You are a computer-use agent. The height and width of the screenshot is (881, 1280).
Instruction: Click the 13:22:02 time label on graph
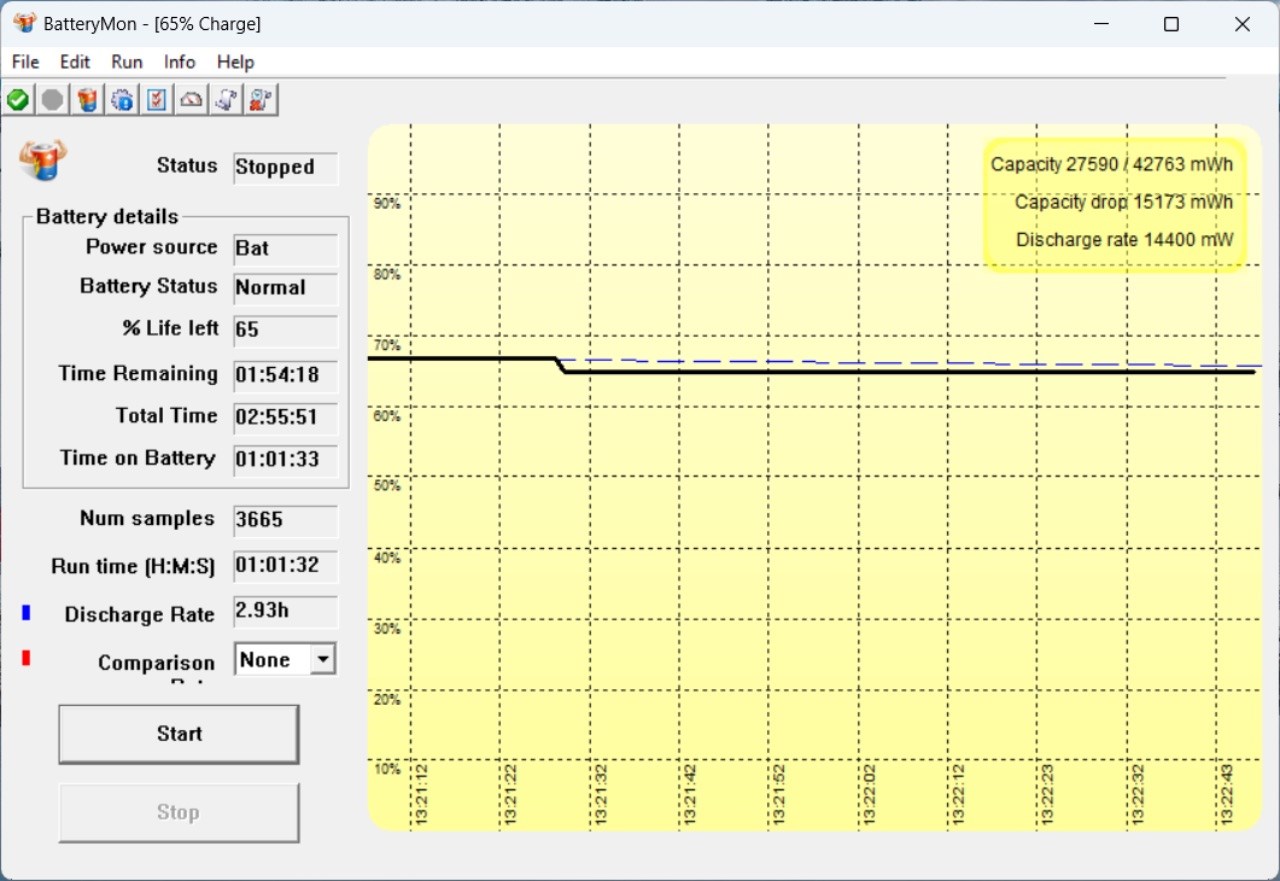tap(869, 796)
